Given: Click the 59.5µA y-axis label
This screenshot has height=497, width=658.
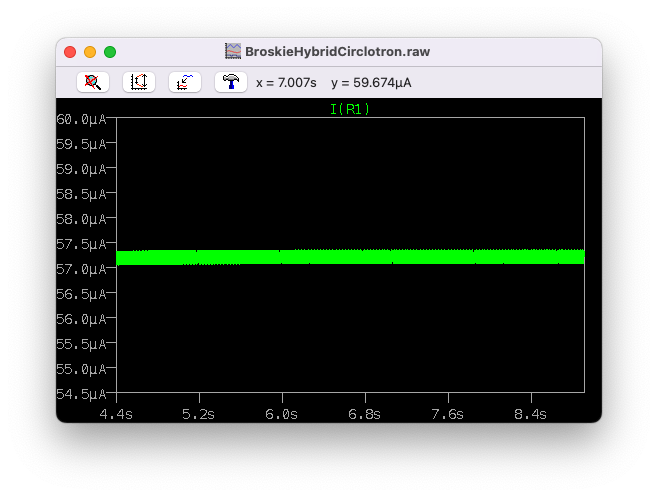Looking at the screenshot, I should pos(81,144).
